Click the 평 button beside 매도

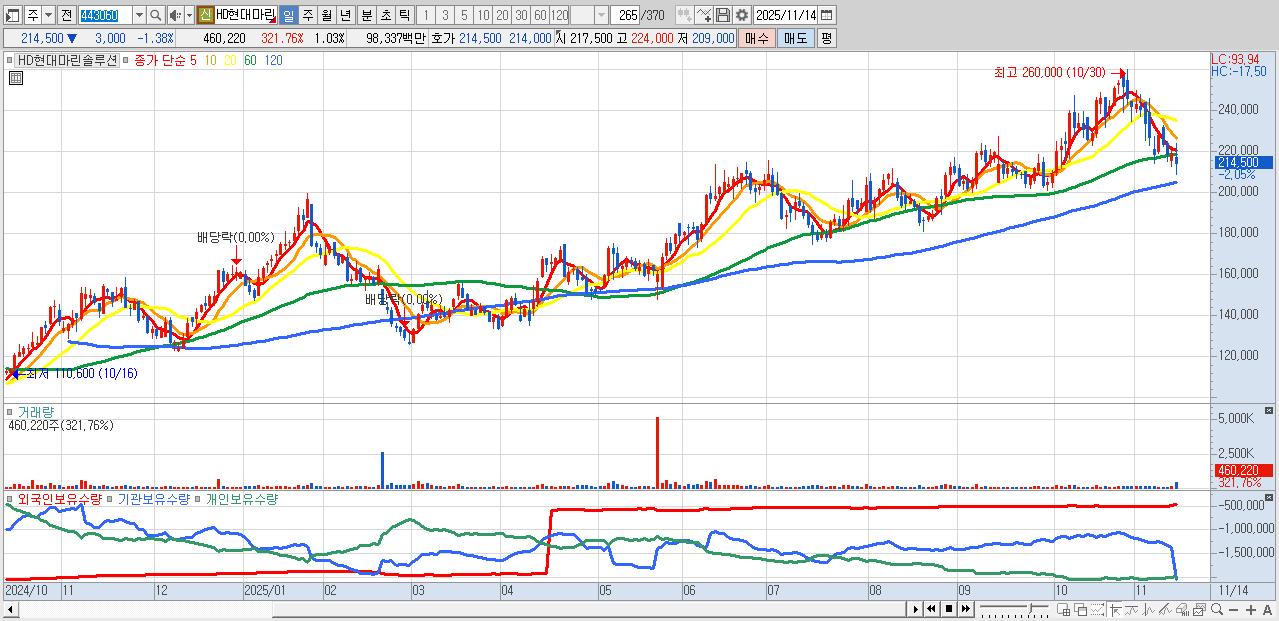pyautogui.click(x=826, y=38)
